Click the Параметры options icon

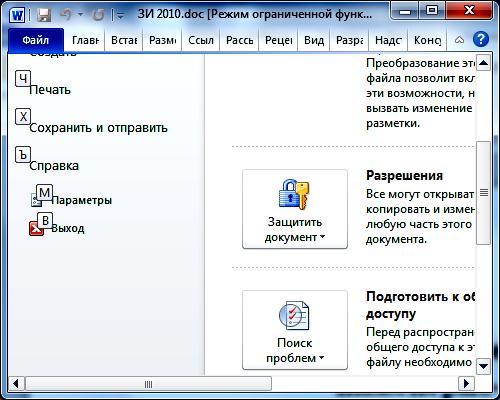coord(36,200)
